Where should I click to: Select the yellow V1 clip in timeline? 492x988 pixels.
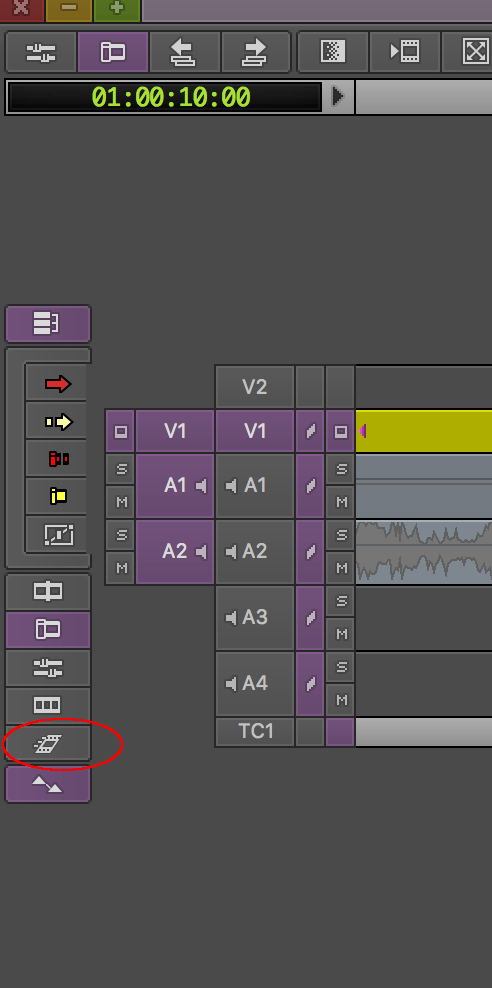[x=423, y=431]
